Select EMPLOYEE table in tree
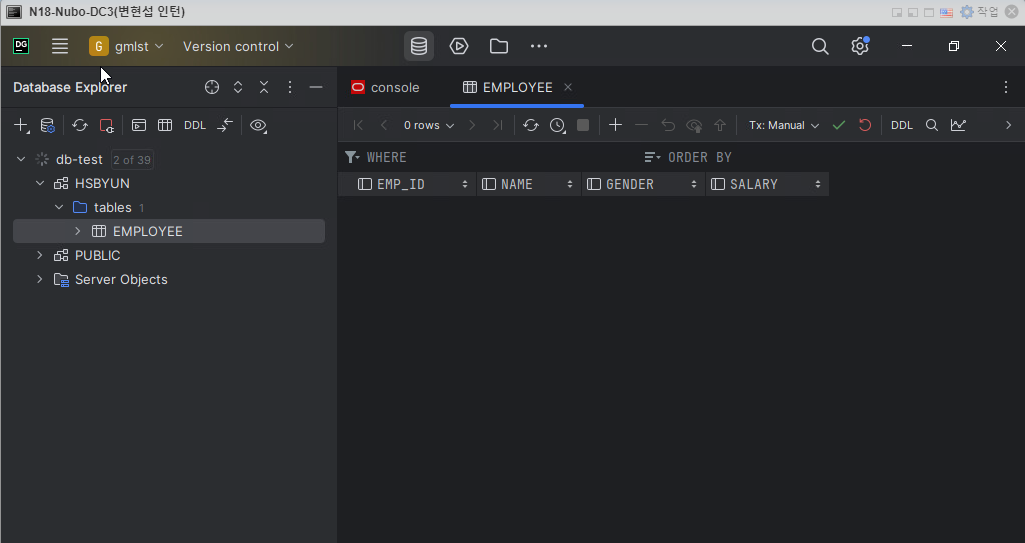This screenshot has height=543, width=1025. tap(169, 231)
